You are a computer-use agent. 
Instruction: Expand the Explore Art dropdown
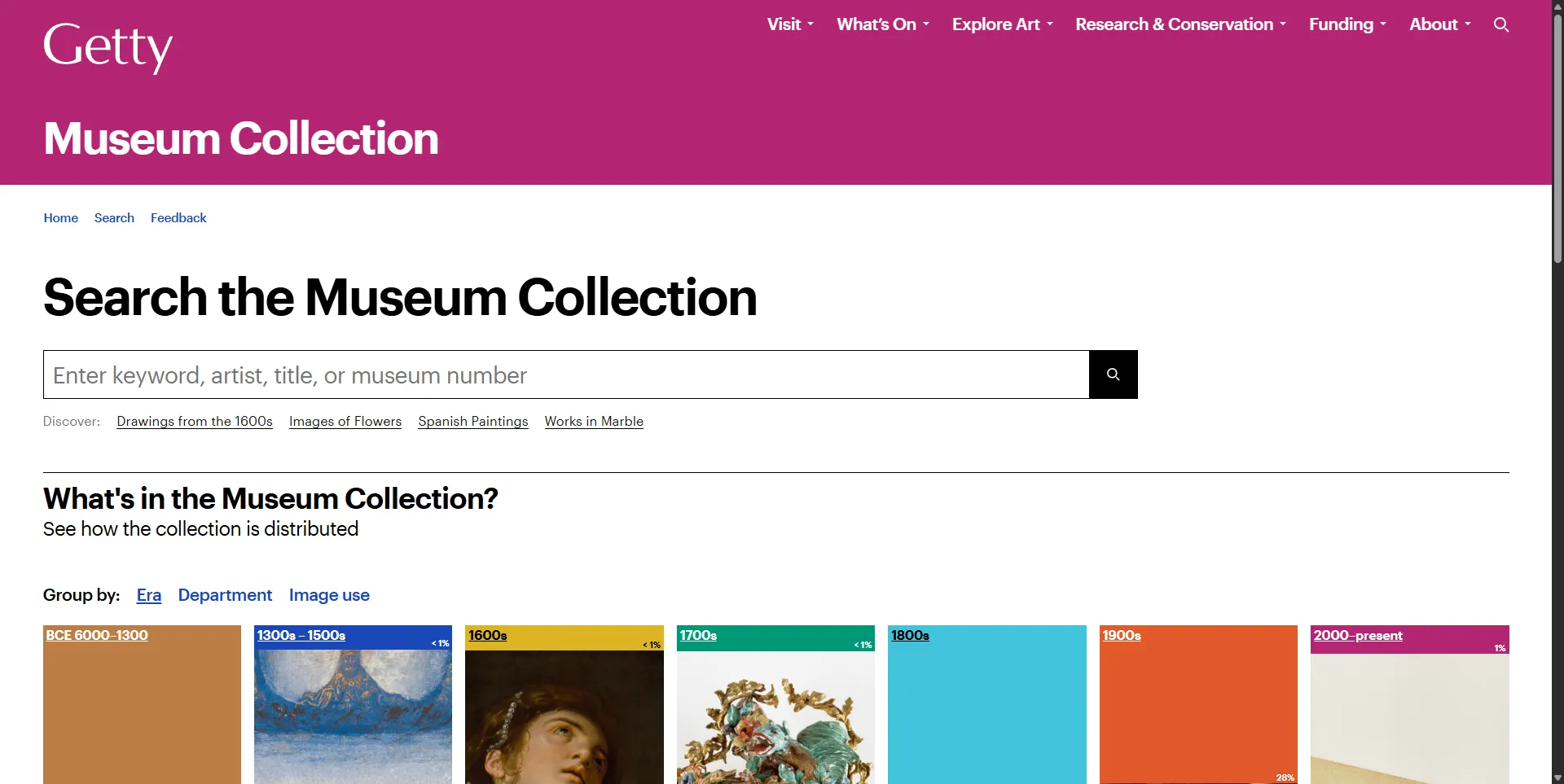1001,24
